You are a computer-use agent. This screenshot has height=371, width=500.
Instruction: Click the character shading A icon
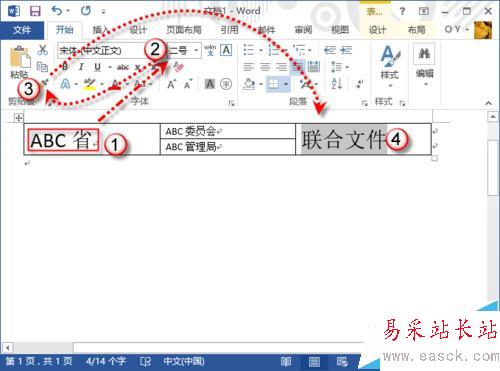210,84
